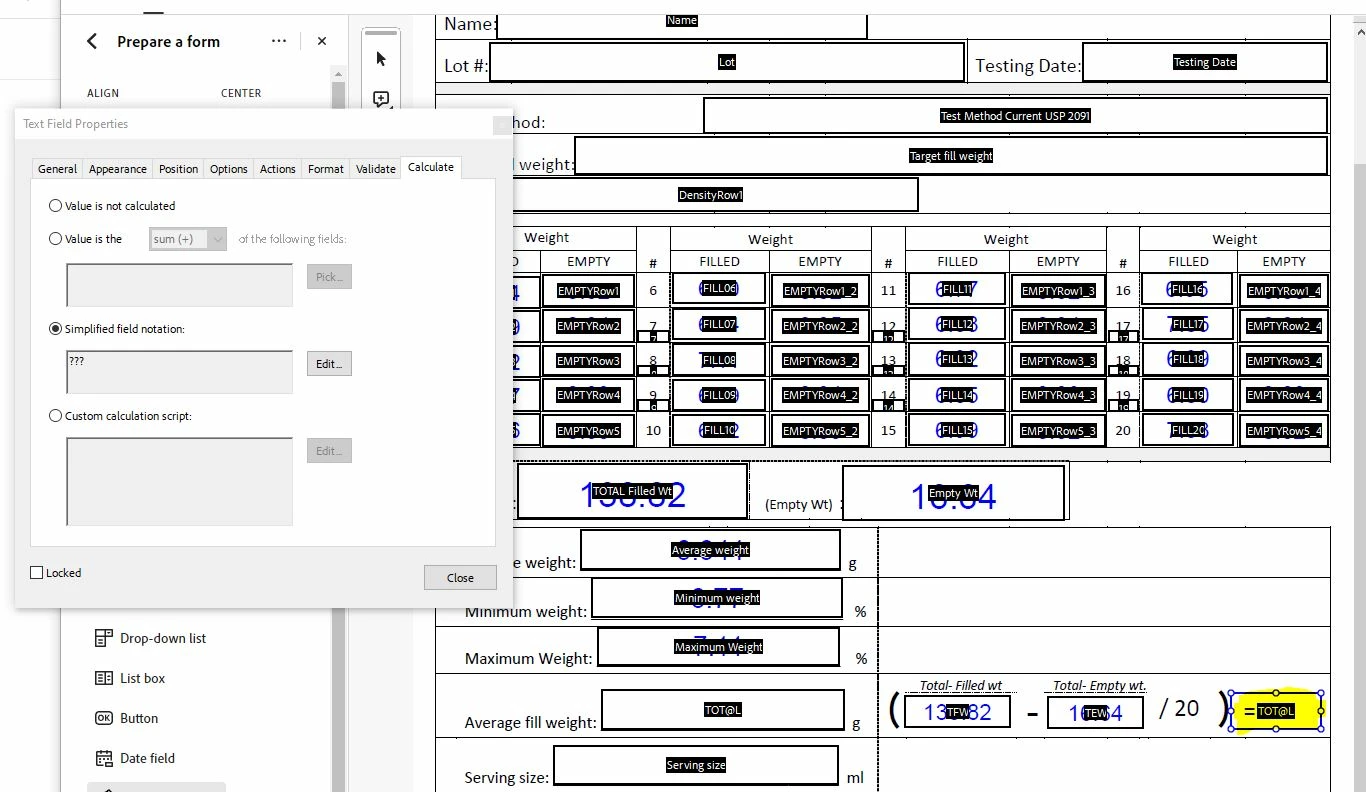Click the Button field icon

click(x=104, y=718)
